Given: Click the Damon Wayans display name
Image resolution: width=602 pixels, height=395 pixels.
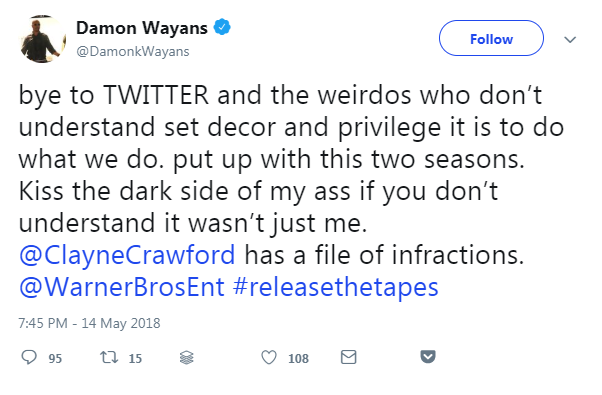Looking at the screenshot, I should click(x=142, y=28).
